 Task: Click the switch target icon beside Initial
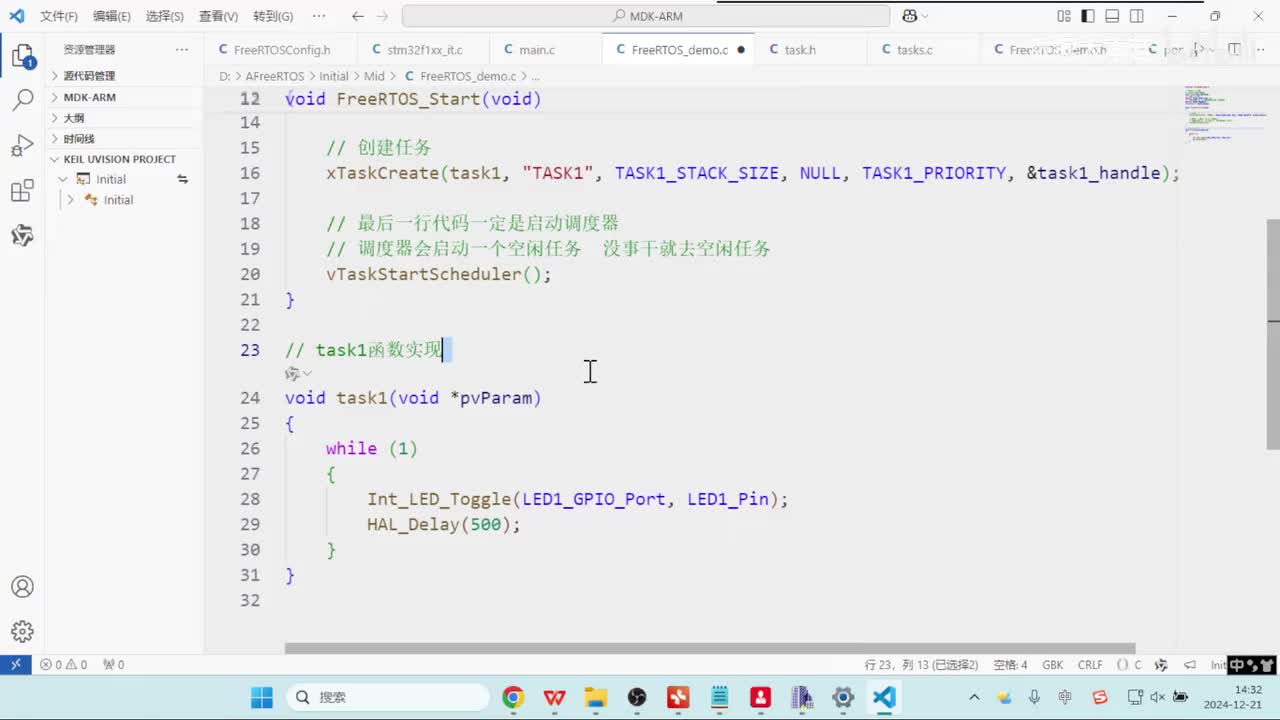click(x=183, y=179)
